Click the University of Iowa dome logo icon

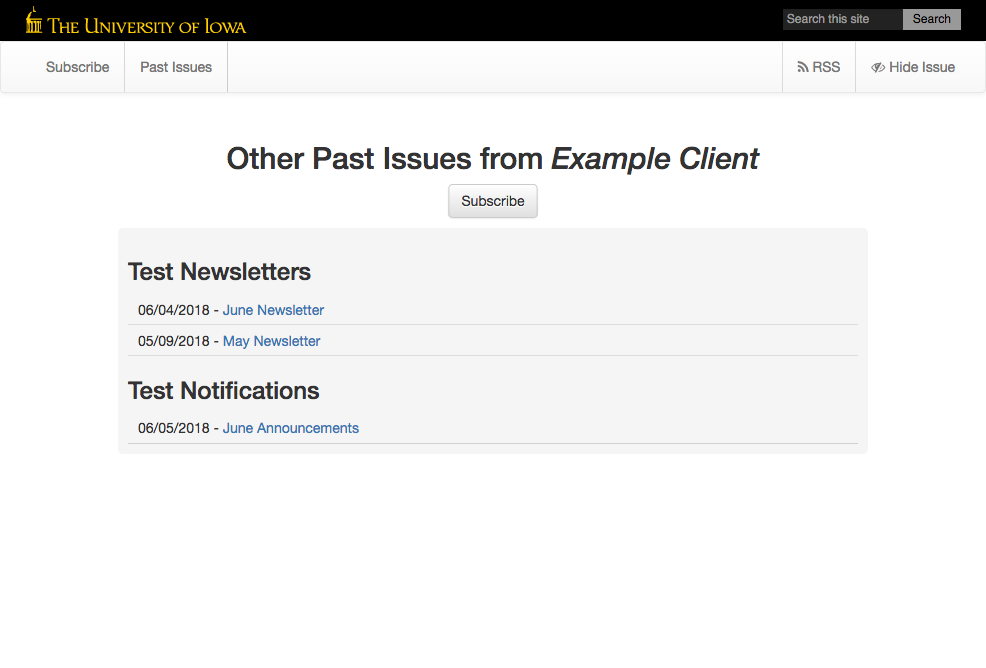[34, 21]
